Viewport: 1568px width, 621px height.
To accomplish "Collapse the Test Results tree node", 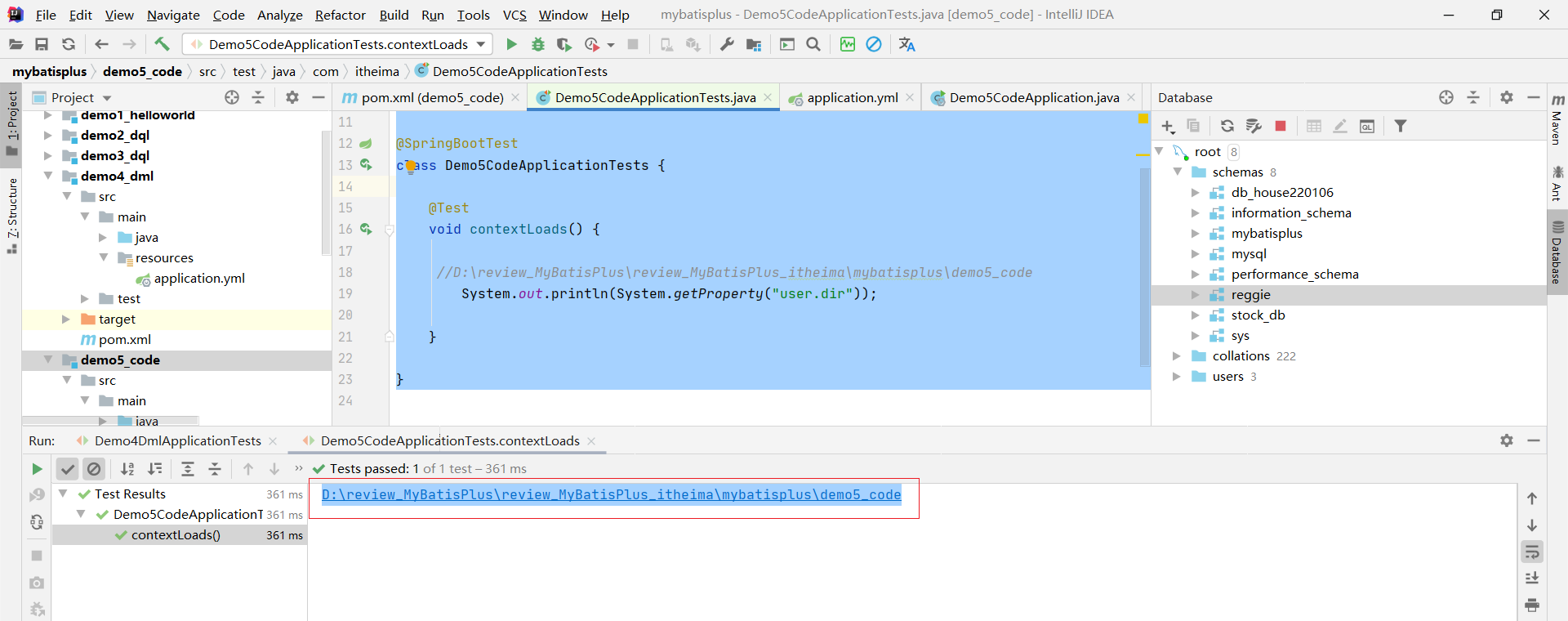I will (63, 494).
